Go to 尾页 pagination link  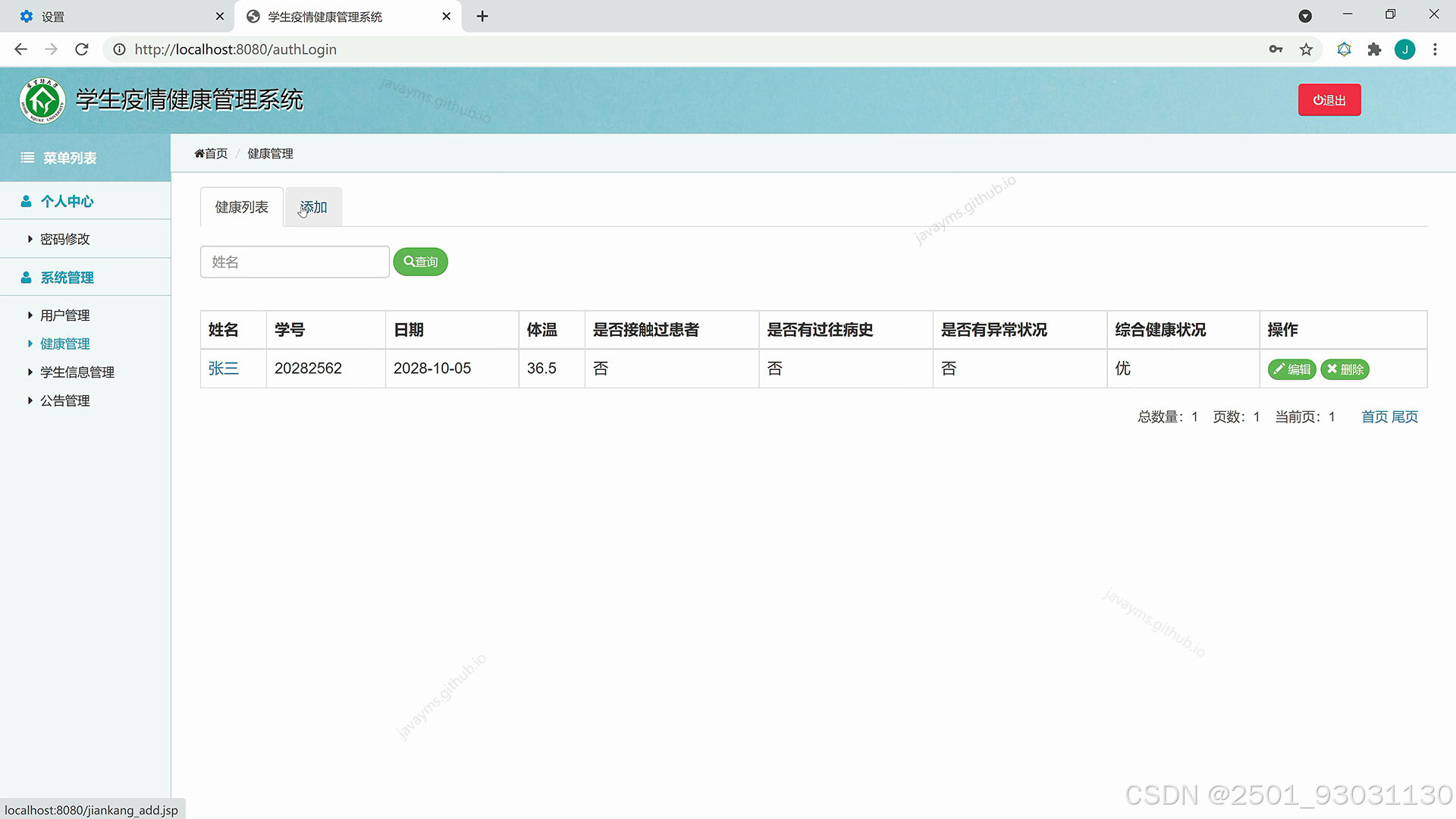[x=1404, y=416]
